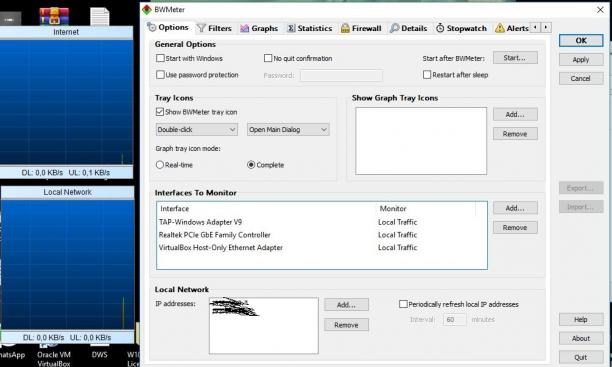Close the BWMeter window
The height and width of the screenshot is (367, 612).
600,10
